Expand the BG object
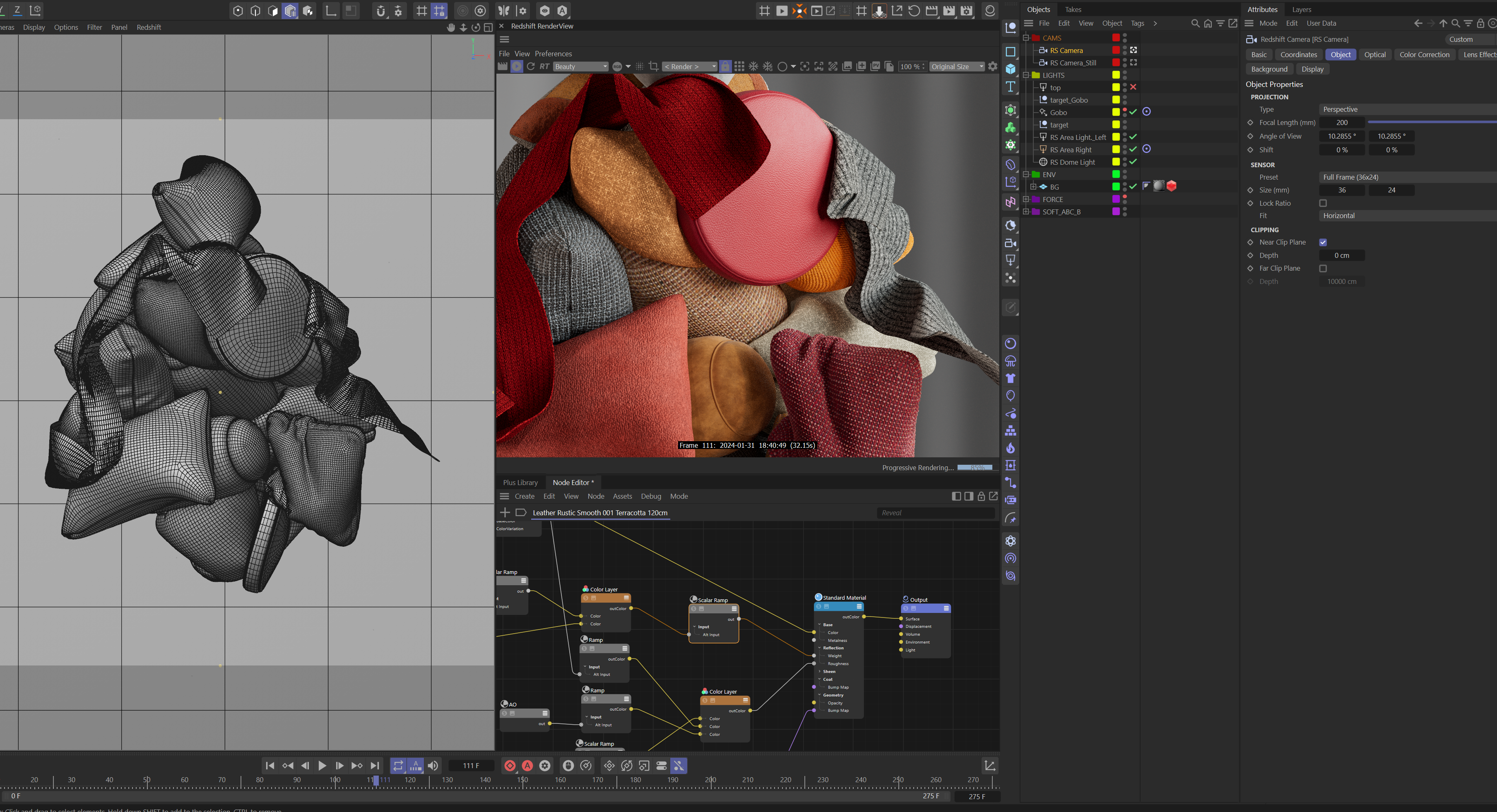Viewport: 1497px width, 812px height. point(1033,187)
